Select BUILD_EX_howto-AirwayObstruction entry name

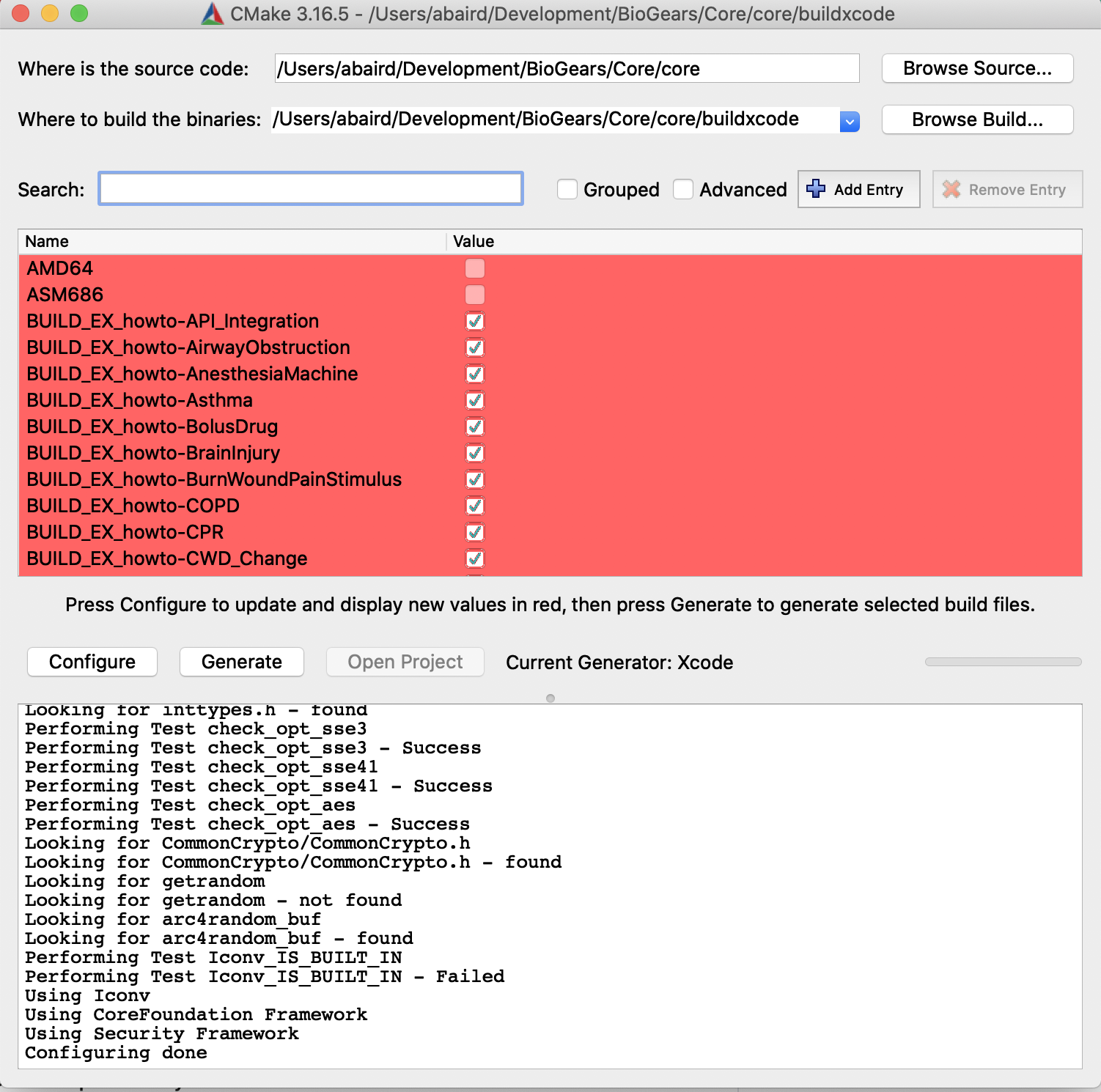(188, 347)
